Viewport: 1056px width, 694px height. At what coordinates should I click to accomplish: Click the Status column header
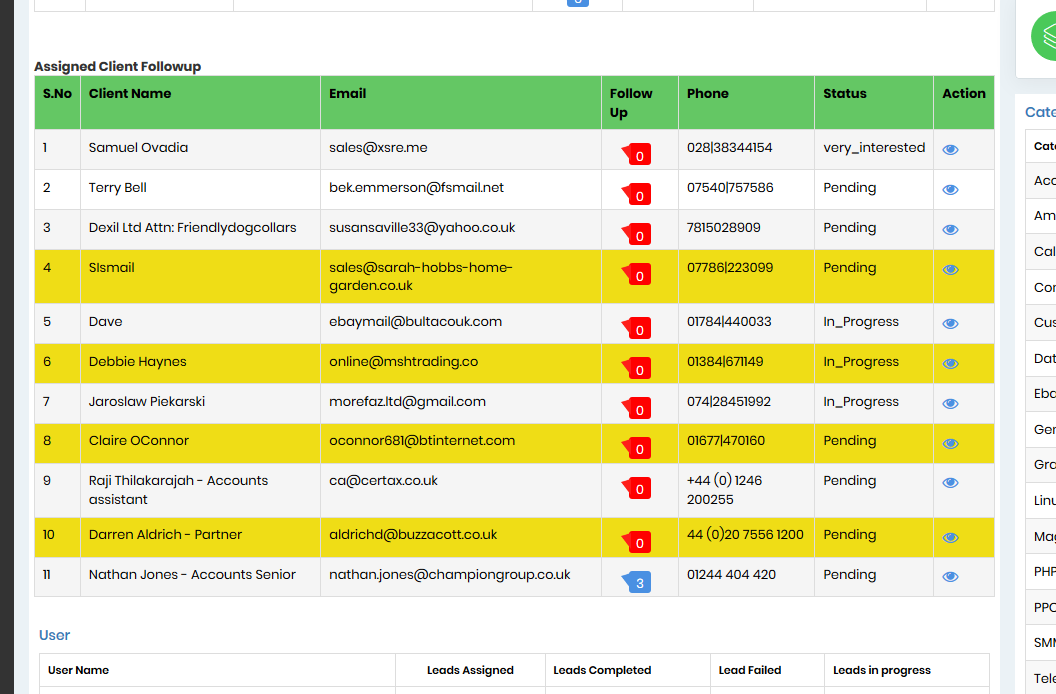[x=845, y=93]
